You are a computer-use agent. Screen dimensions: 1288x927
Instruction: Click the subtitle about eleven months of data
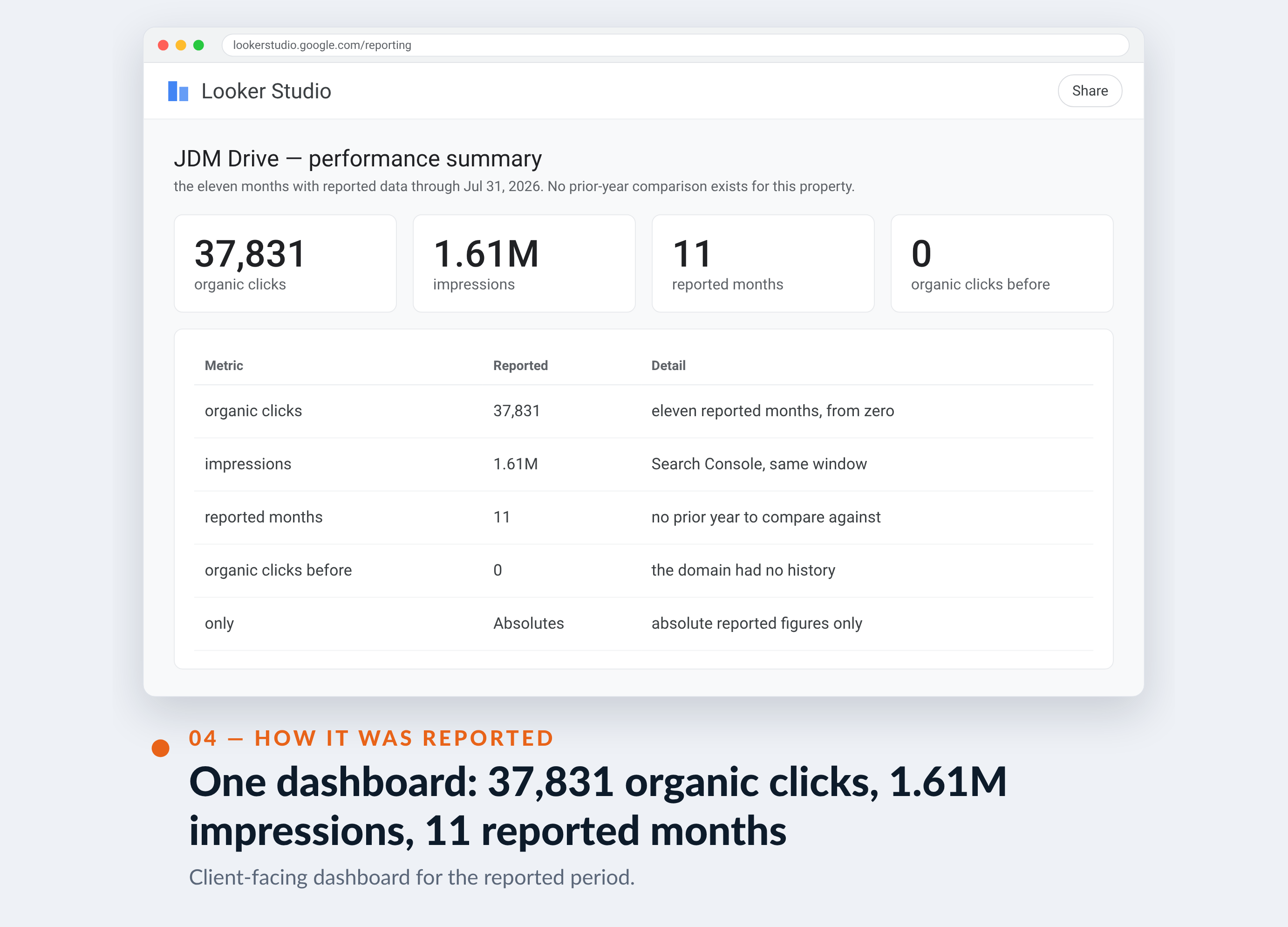pos(513,186)
